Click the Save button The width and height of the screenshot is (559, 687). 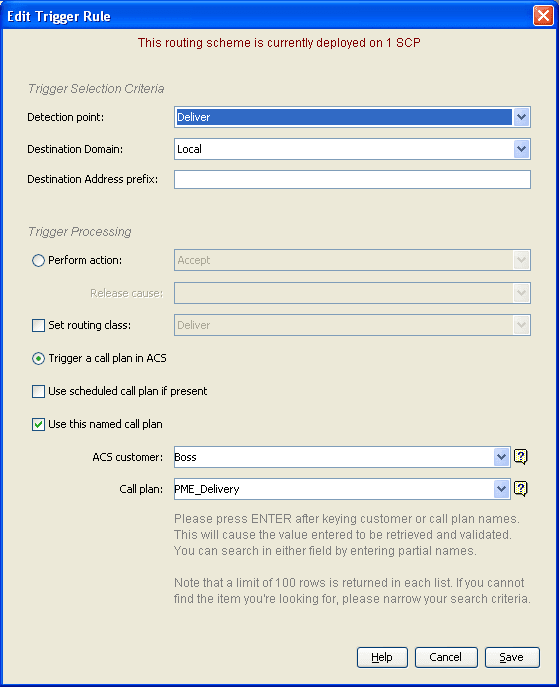(x=512, y=657)
